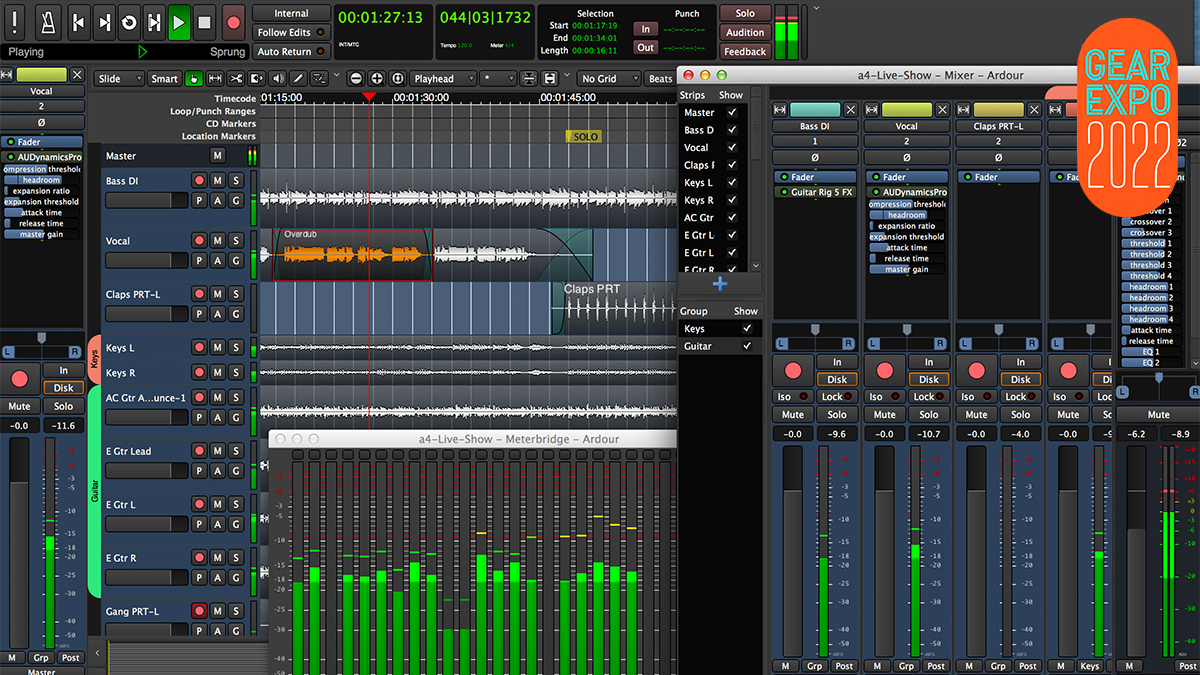Hide the Bass DI mixer strip with X
This screenshot has width=1200, height=675.
pos(850,110)
